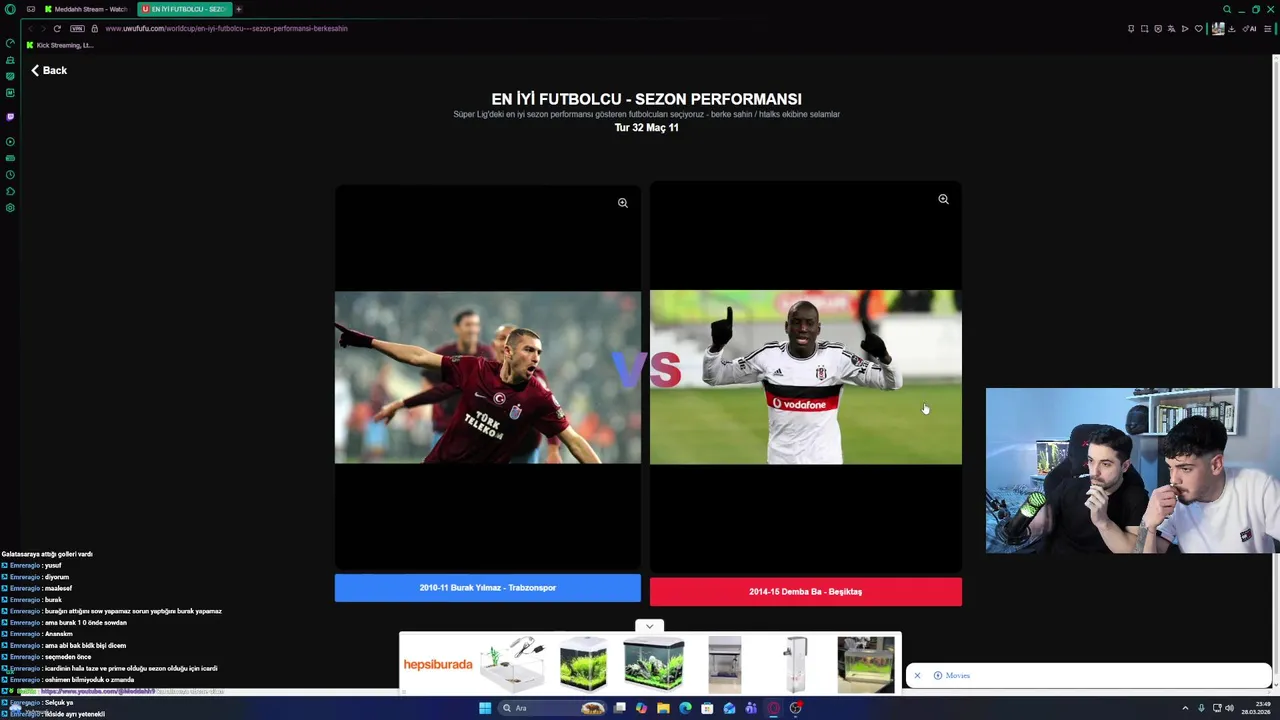
Task: Vote for 2014-15 Demba Ba - Beşiktaş
Action: 806,592
